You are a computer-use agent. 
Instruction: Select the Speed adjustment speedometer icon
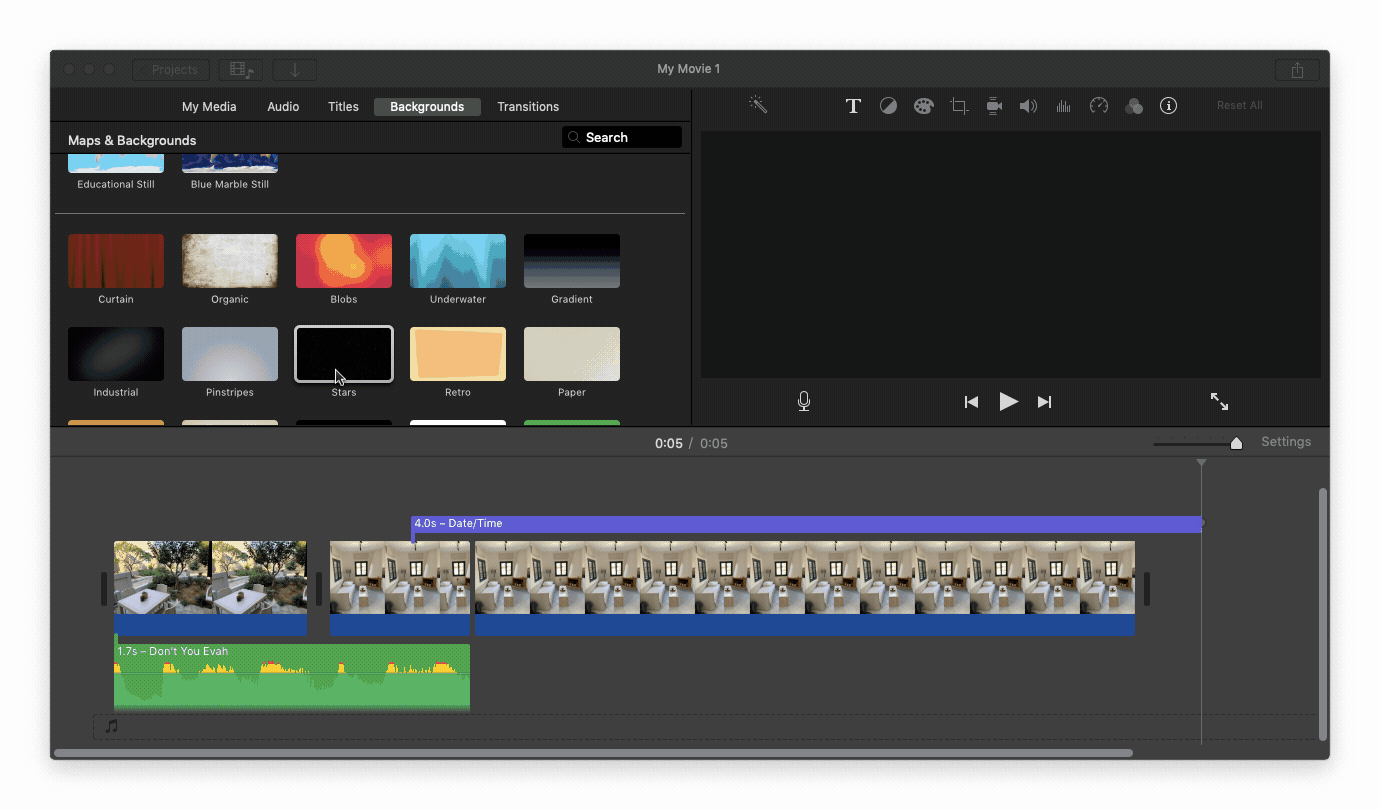tap(1098, 105)
